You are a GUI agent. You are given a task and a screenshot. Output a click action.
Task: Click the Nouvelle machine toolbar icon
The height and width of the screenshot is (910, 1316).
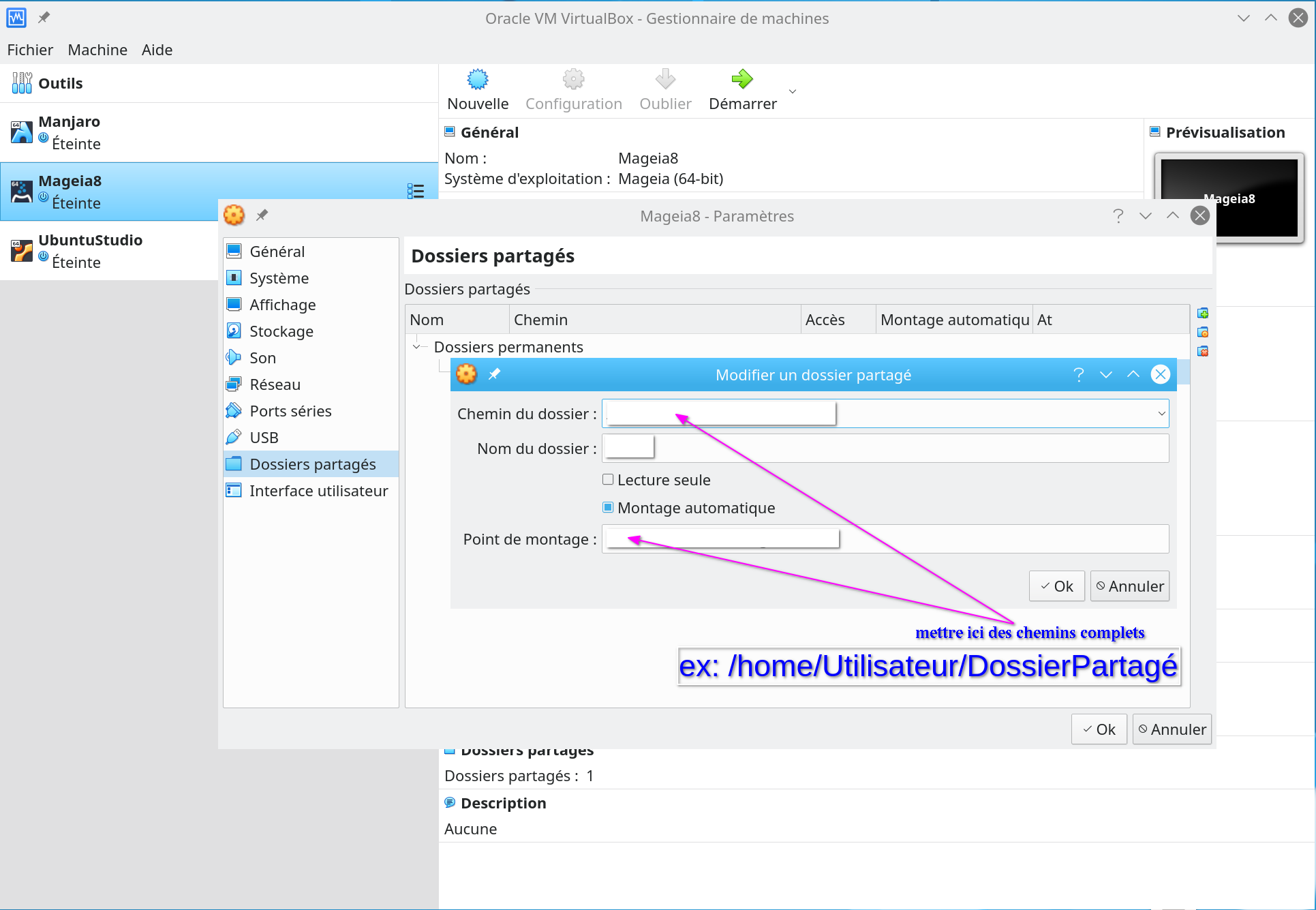click(478, 80)
